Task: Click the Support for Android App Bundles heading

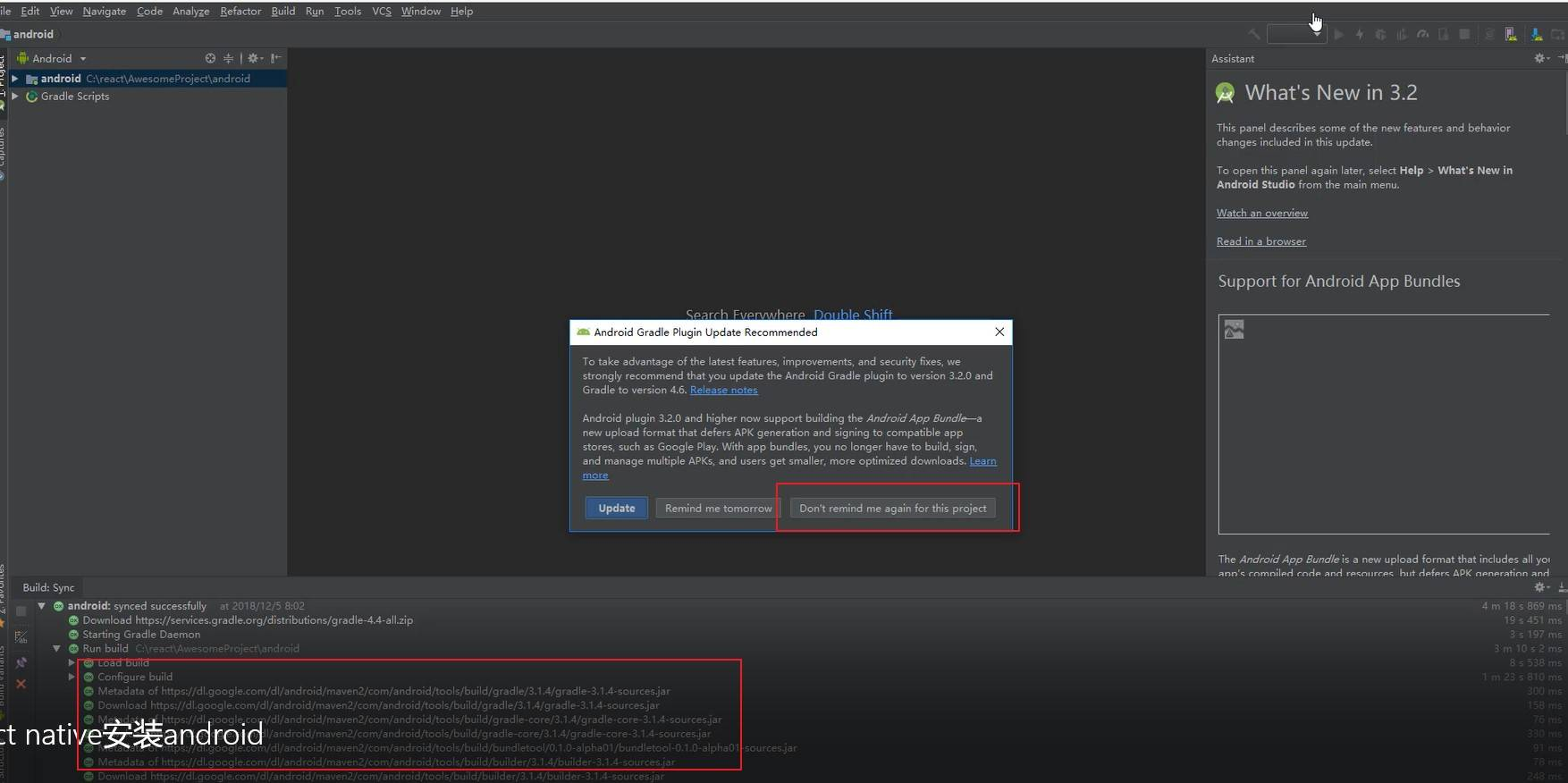Action: pyautogui.click(x=1339, y=282)
